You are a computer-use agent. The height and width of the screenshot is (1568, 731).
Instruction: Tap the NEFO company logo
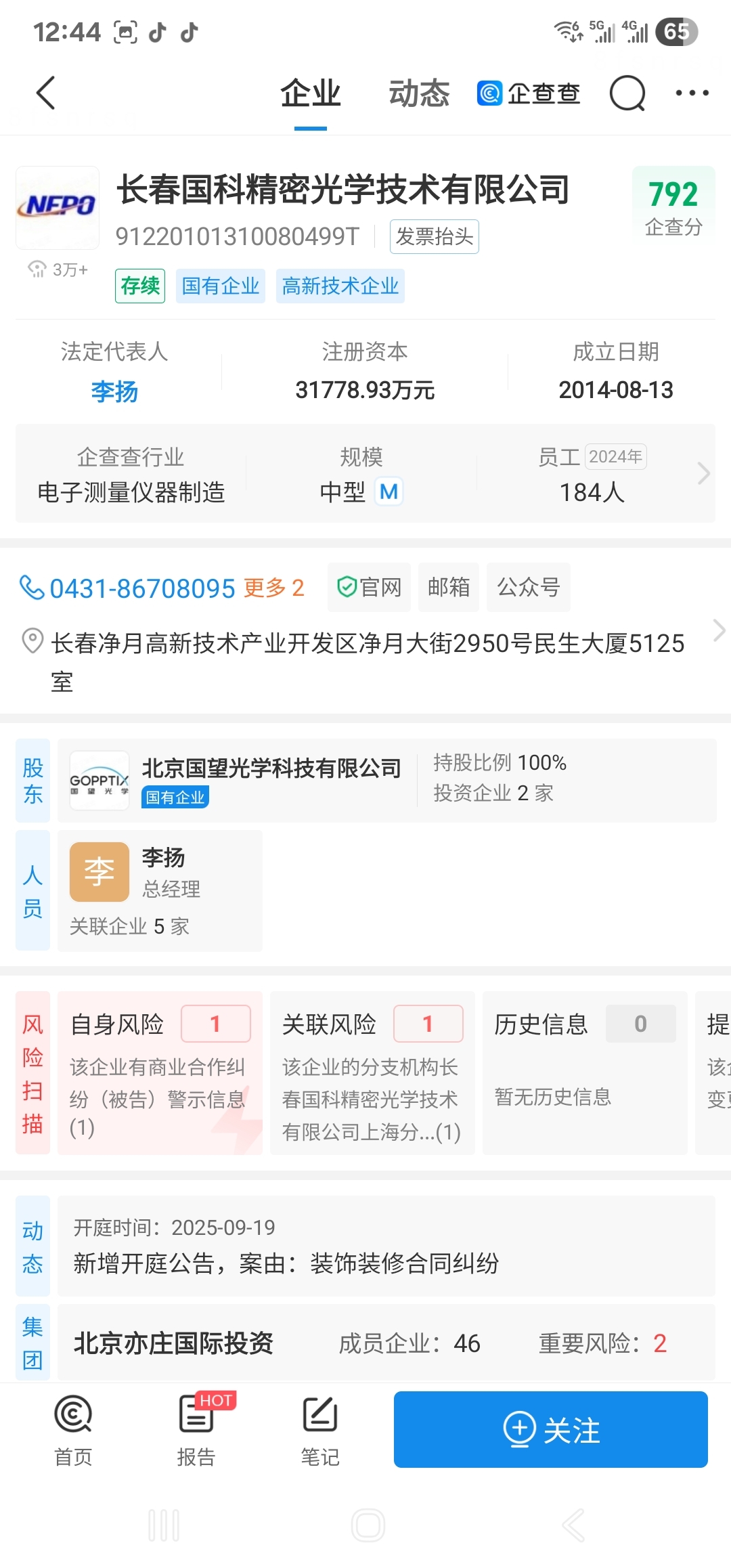pos(58,207)
